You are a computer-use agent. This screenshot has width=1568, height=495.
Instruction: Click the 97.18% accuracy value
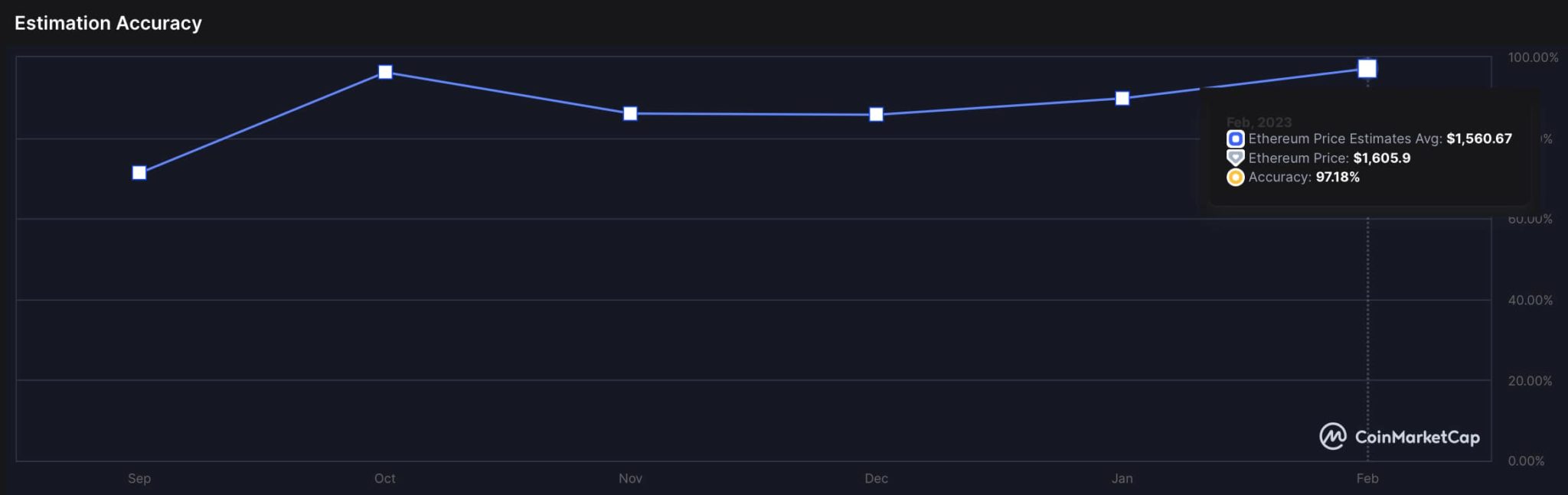[x=1338, y=177]
